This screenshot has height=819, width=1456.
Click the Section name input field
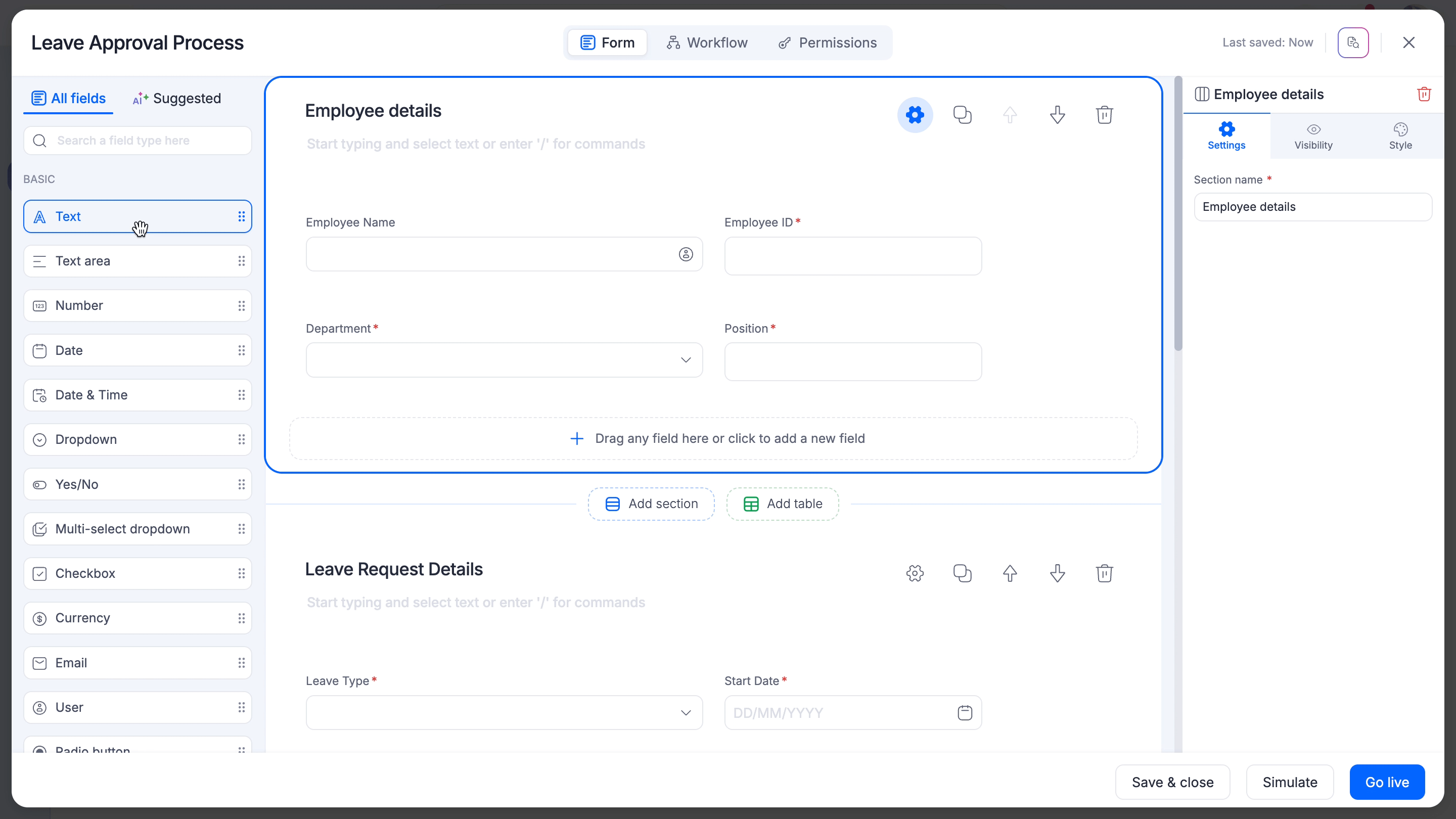click(1312, 207)
